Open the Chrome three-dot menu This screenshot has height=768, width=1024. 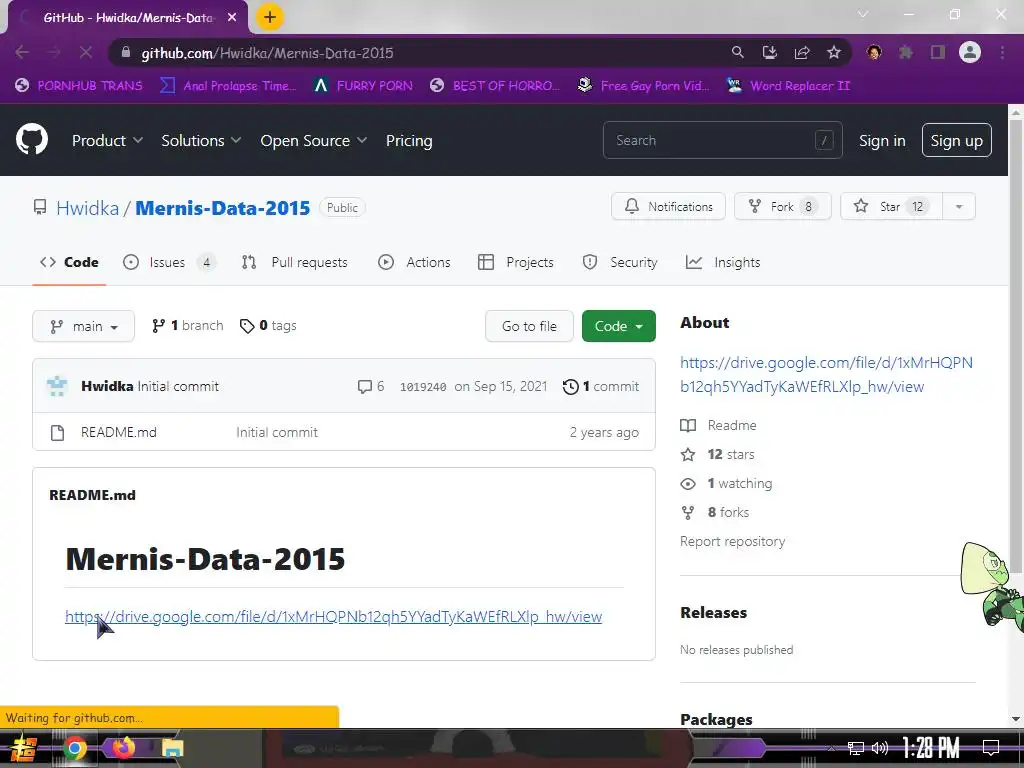1002,52
